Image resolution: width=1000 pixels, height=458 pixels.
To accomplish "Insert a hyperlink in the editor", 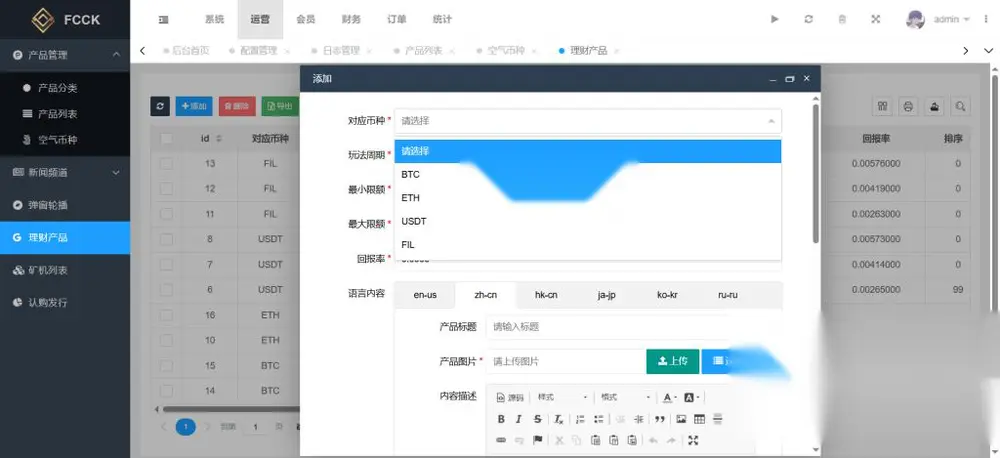I will [x=501, y=440].
